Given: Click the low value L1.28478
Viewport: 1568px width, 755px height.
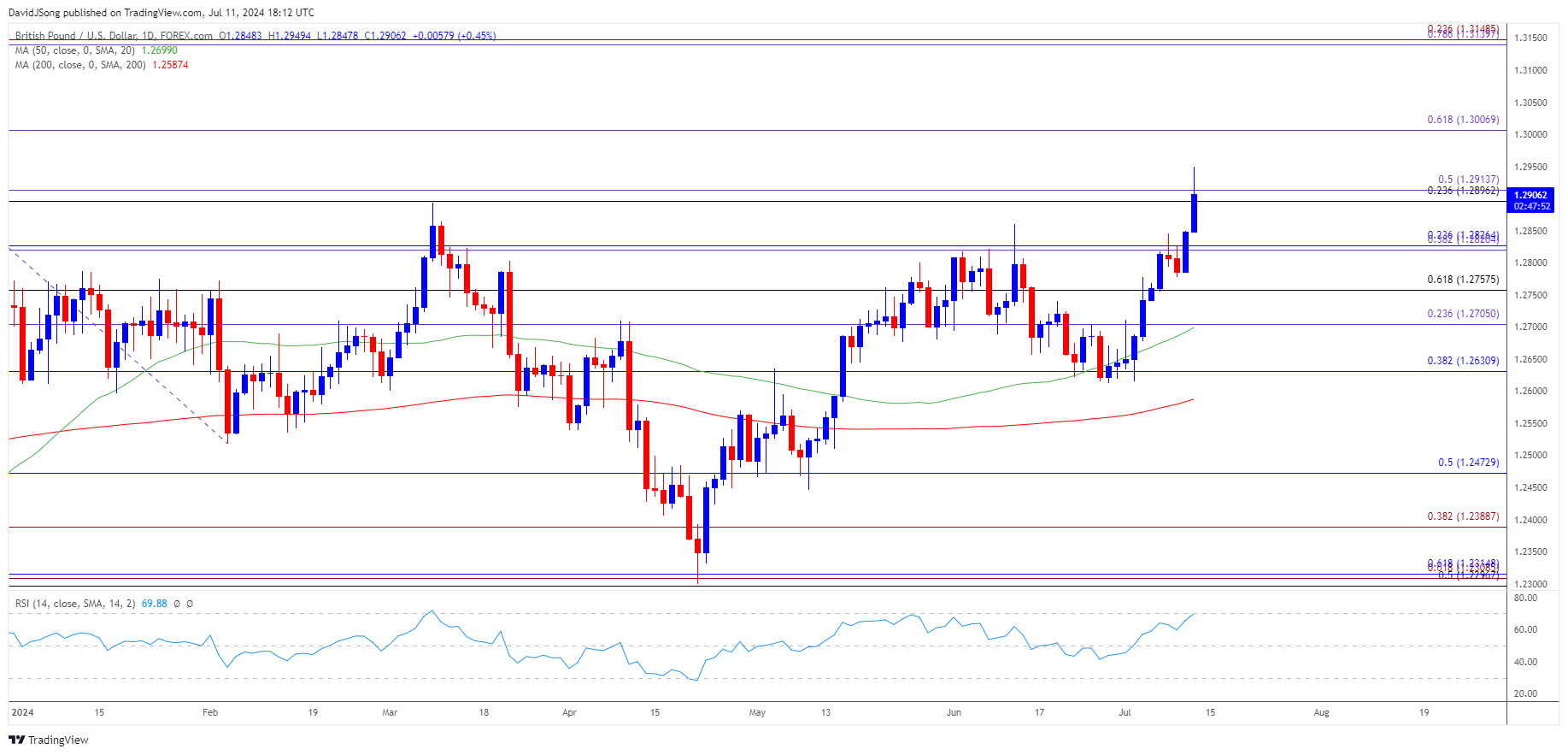Looking at the screenshot, I should tap(337, 36).
